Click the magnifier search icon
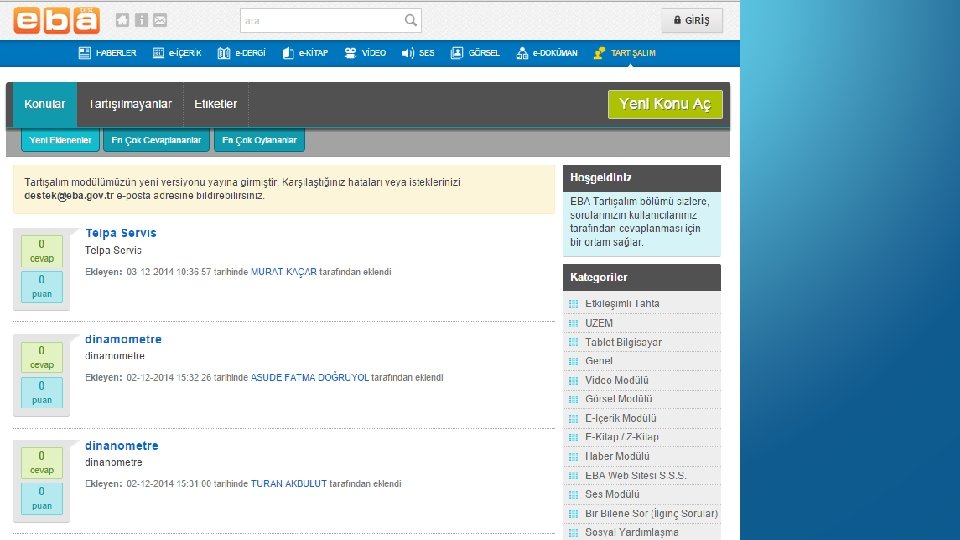The height and width of the screenshot is (540, 960). 411,20
